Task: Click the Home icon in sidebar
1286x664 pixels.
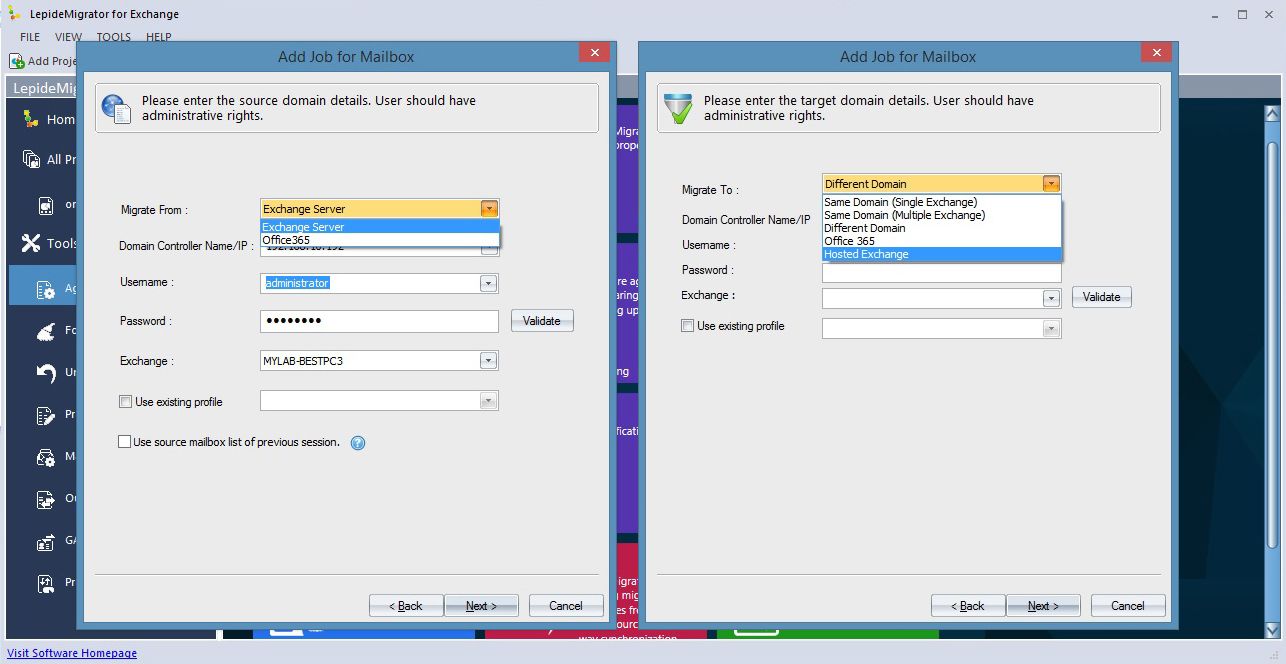Action: pos(32,119)
